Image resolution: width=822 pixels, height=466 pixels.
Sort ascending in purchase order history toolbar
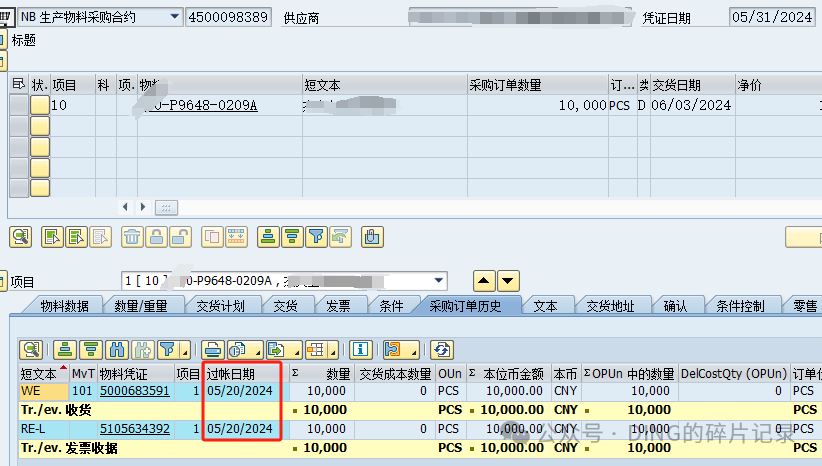coord(65,350)
